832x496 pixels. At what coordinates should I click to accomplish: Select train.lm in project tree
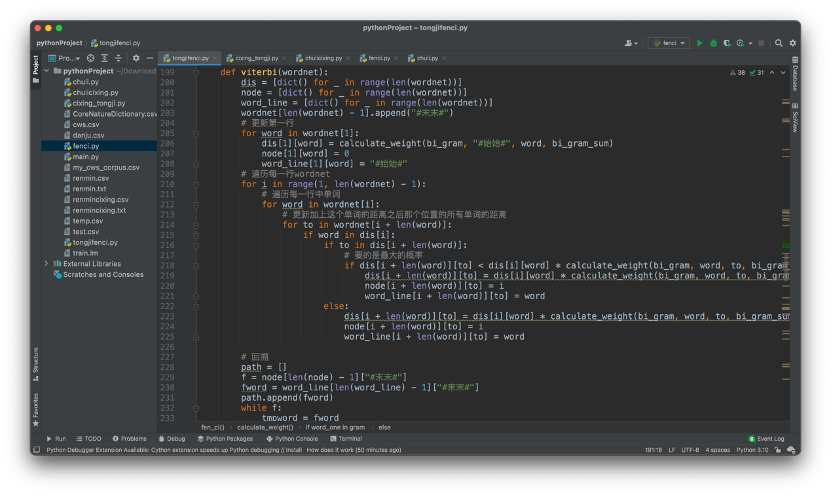coord(85,253)
